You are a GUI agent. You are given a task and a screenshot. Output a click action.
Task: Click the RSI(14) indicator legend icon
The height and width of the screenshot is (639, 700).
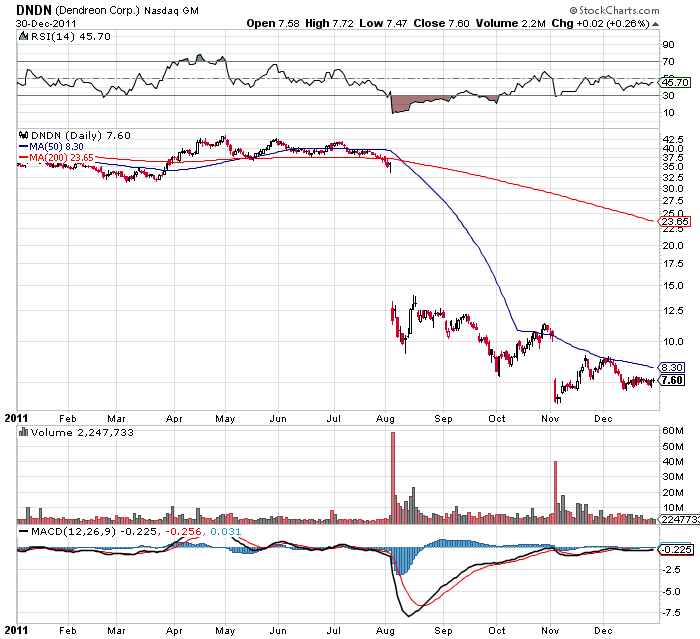click(23, 35)
